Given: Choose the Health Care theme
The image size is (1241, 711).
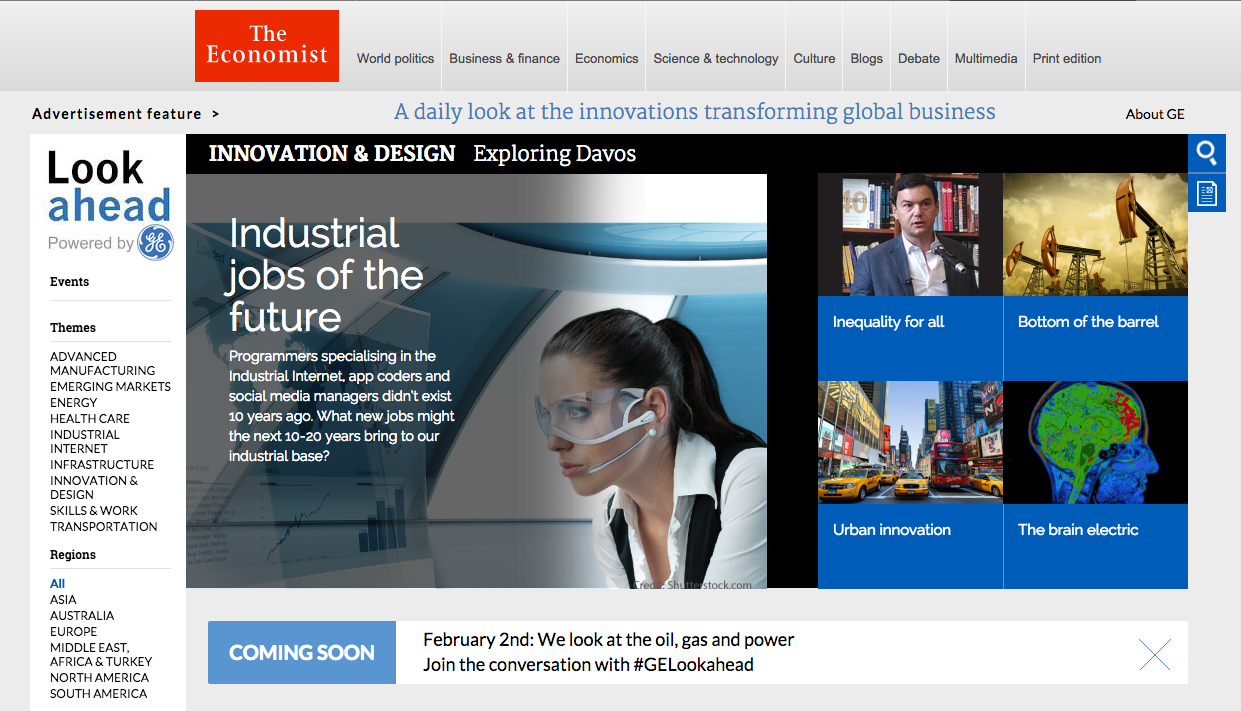Looking at the screenshot, I should click(90, 418).
